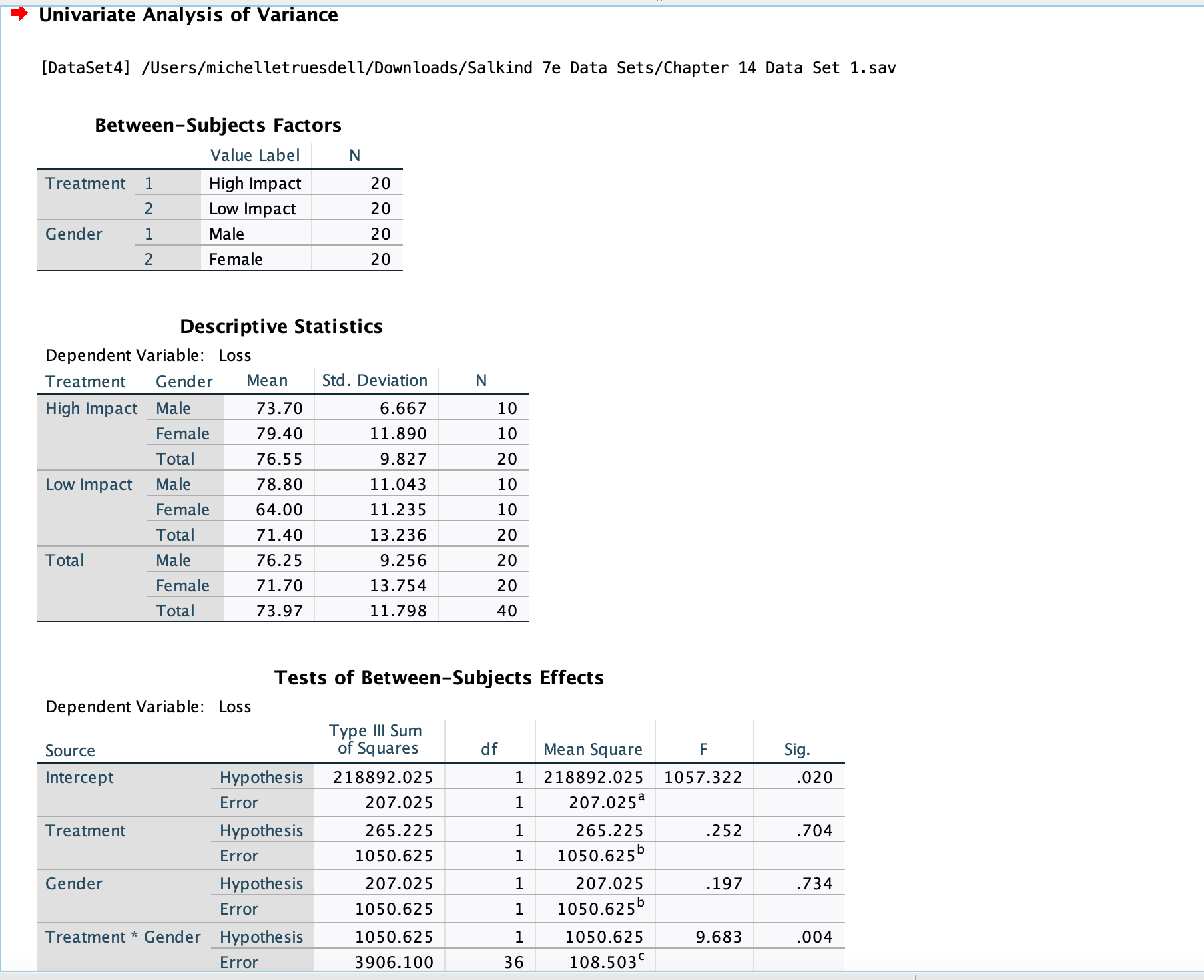
Task: Select the High Impact value label cell
Action: [255, 183]
